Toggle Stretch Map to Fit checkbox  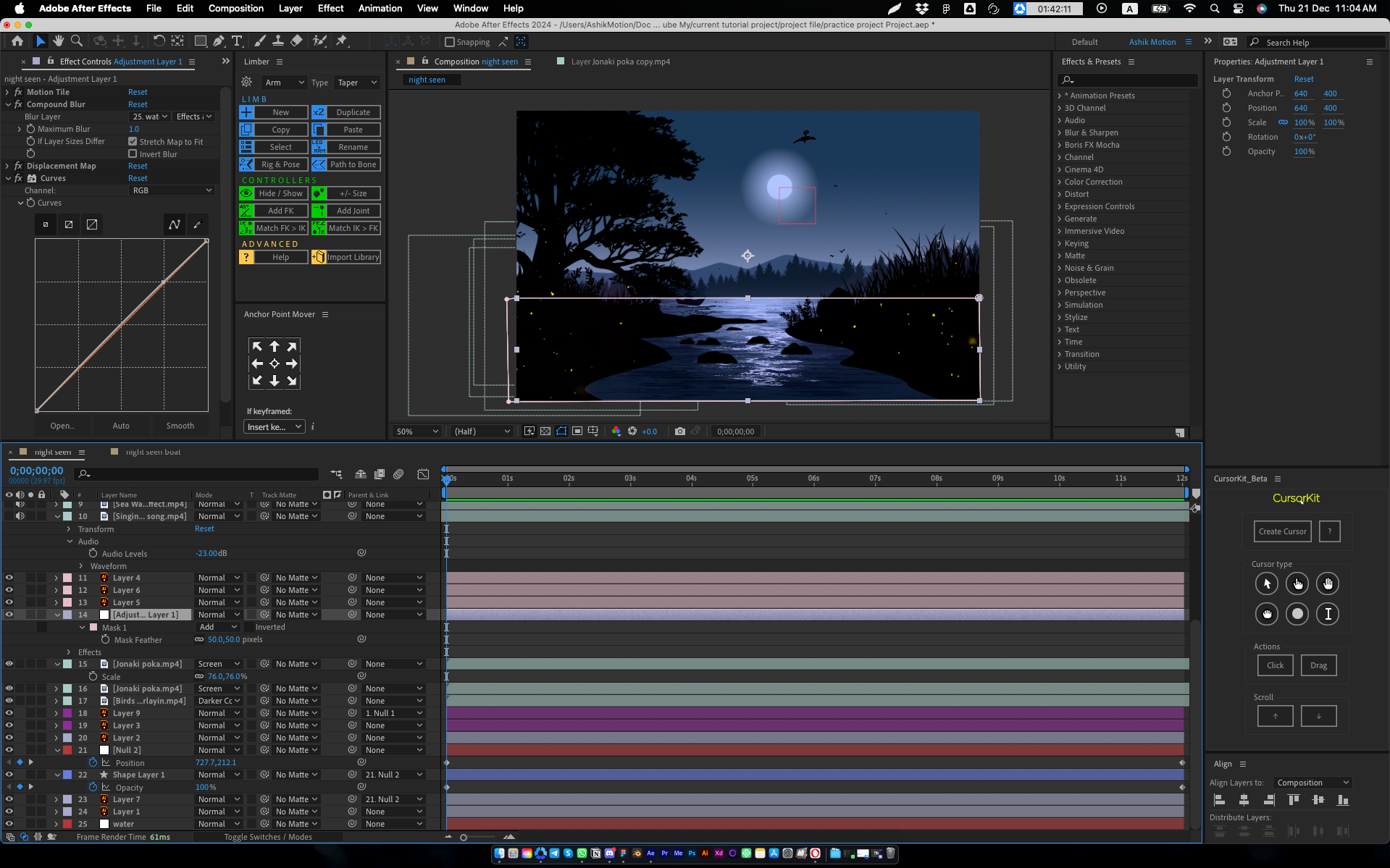(133, 141)
